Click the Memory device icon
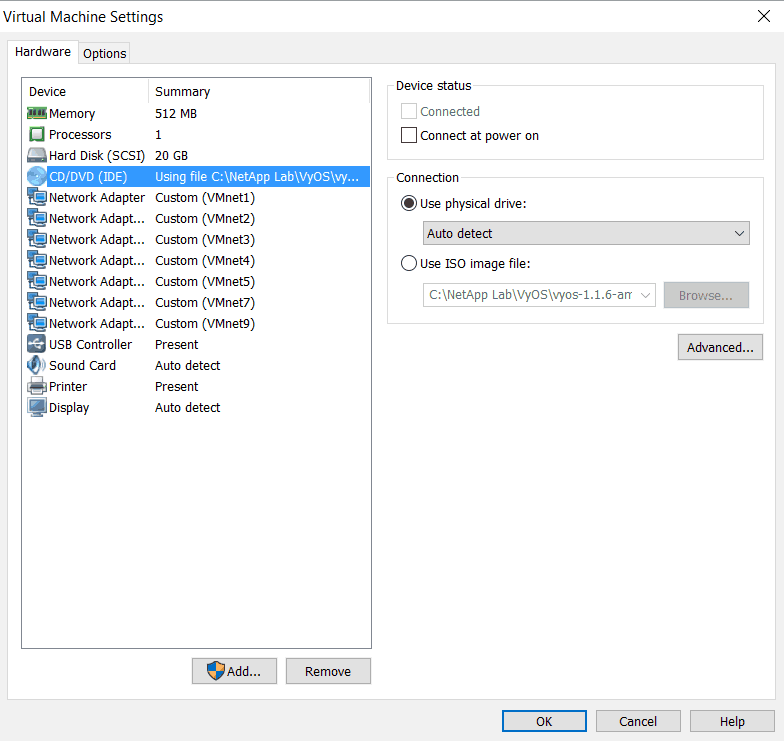Viewport: 784px width, 741px height. (x=37, y=114)
